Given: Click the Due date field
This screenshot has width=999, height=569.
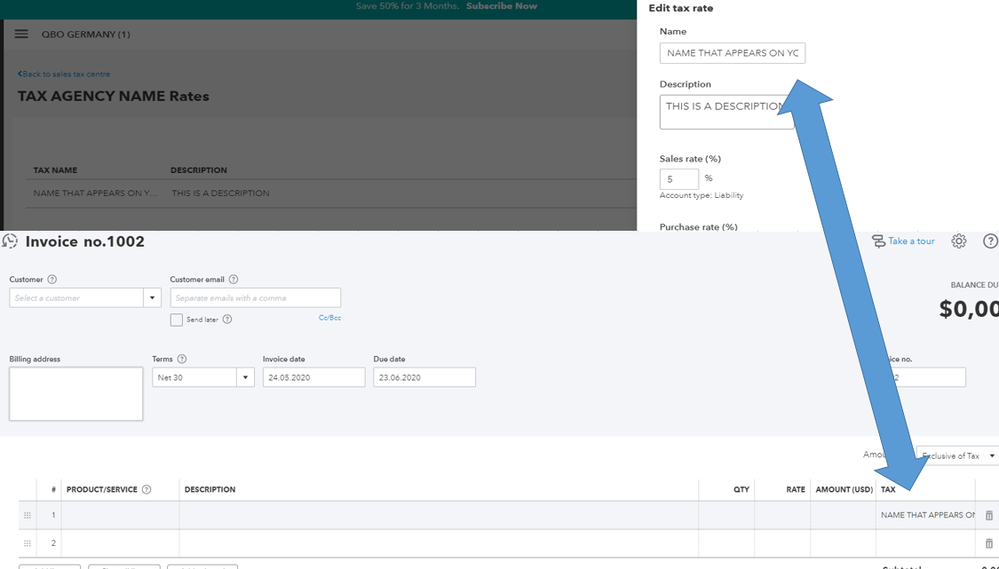Looking at the screenshot, I should 424,377.
